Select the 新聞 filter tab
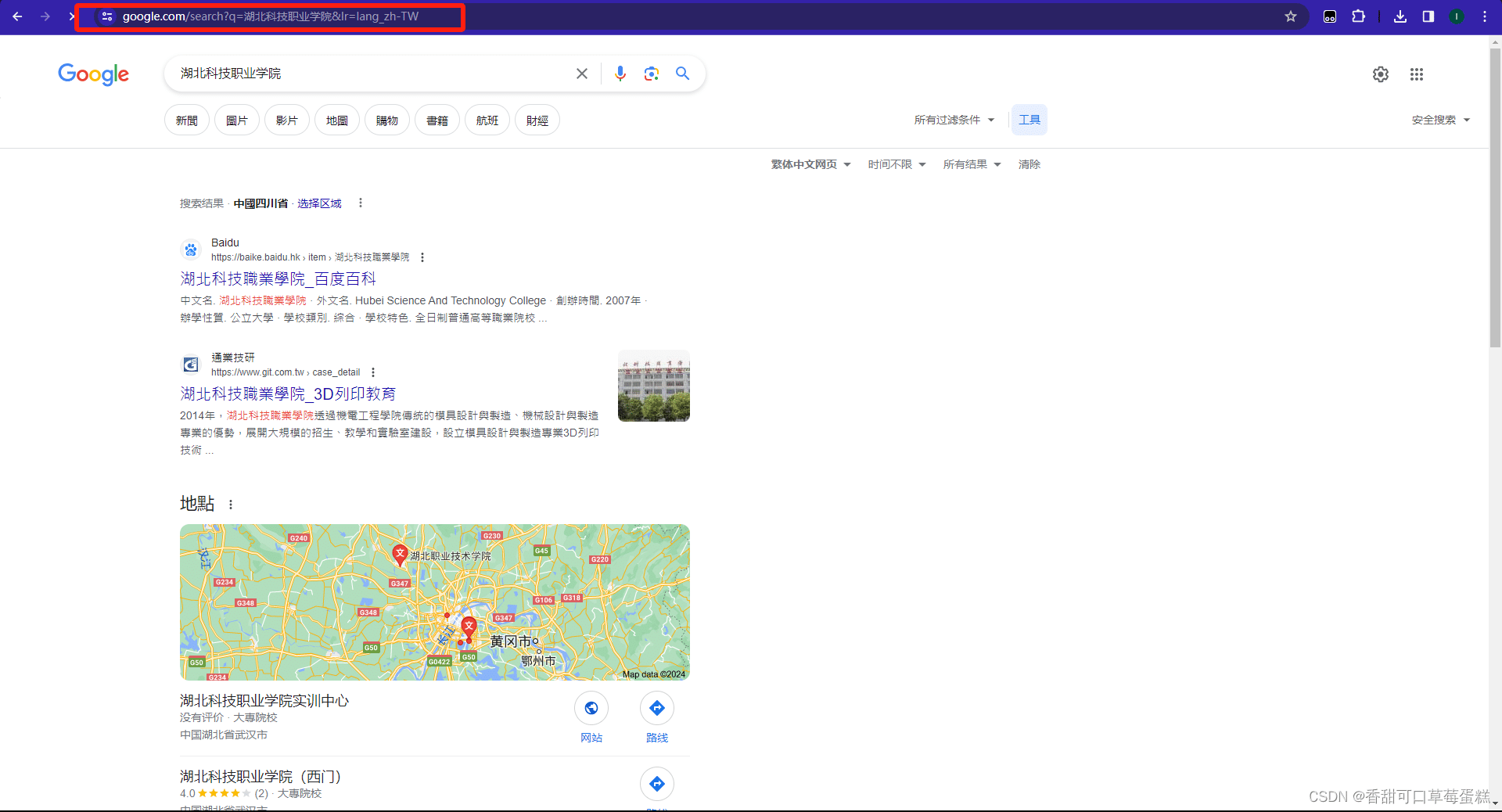Viewport: 1502px width, 812px height. coord(187,120)
